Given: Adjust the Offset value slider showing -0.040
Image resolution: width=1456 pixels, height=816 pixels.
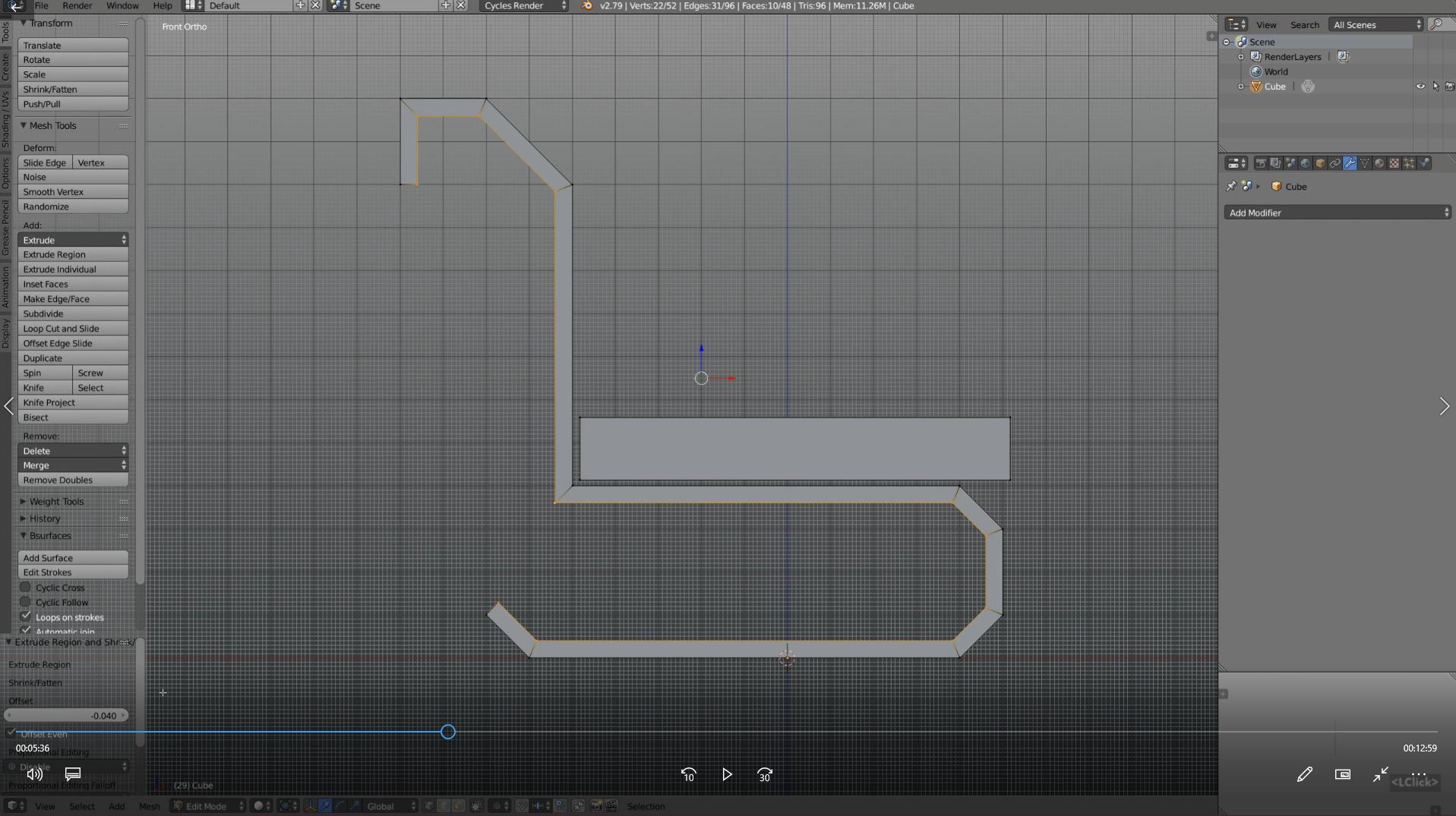Looking at the screenshot, I should pos(66,716).
